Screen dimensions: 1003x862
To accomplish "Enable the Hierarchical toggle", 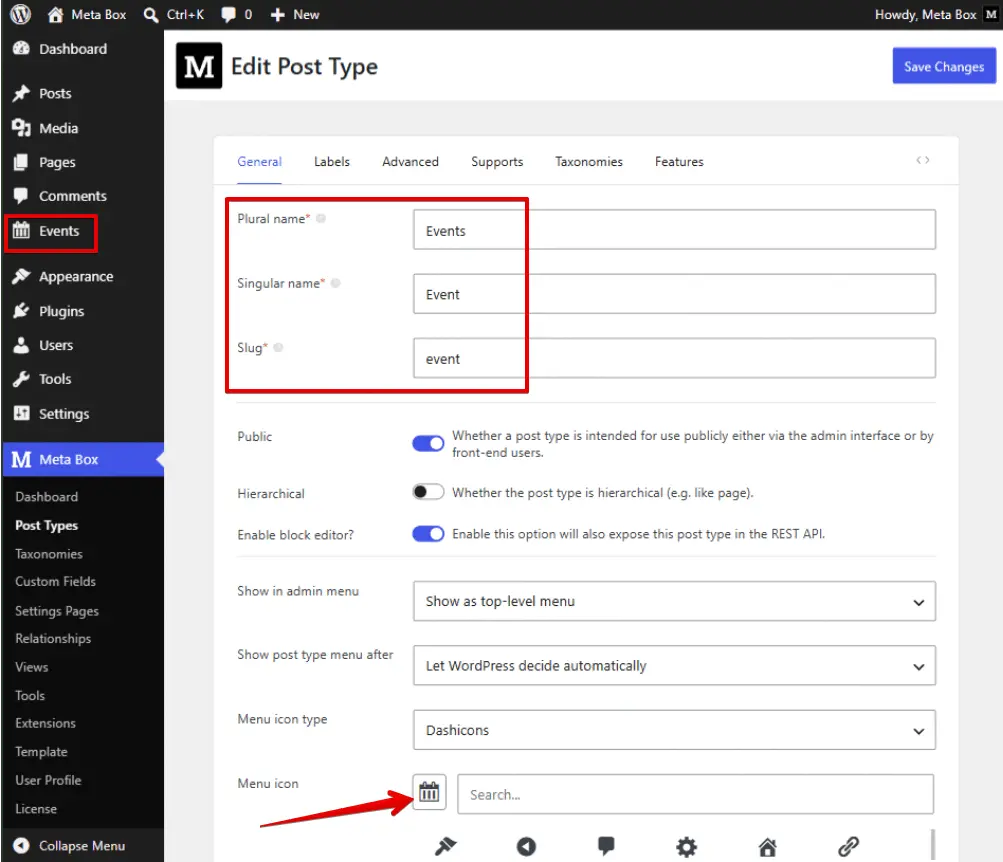I will tap(428, 492).
